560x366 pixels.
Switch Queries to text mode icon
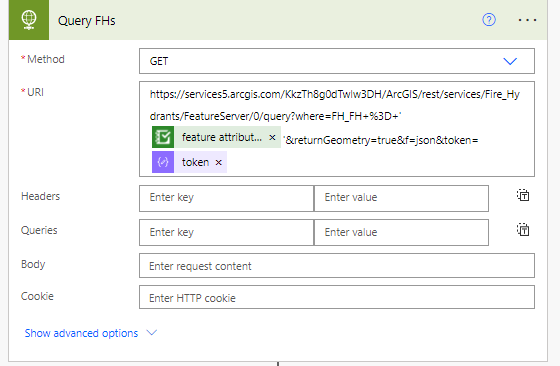523,230
